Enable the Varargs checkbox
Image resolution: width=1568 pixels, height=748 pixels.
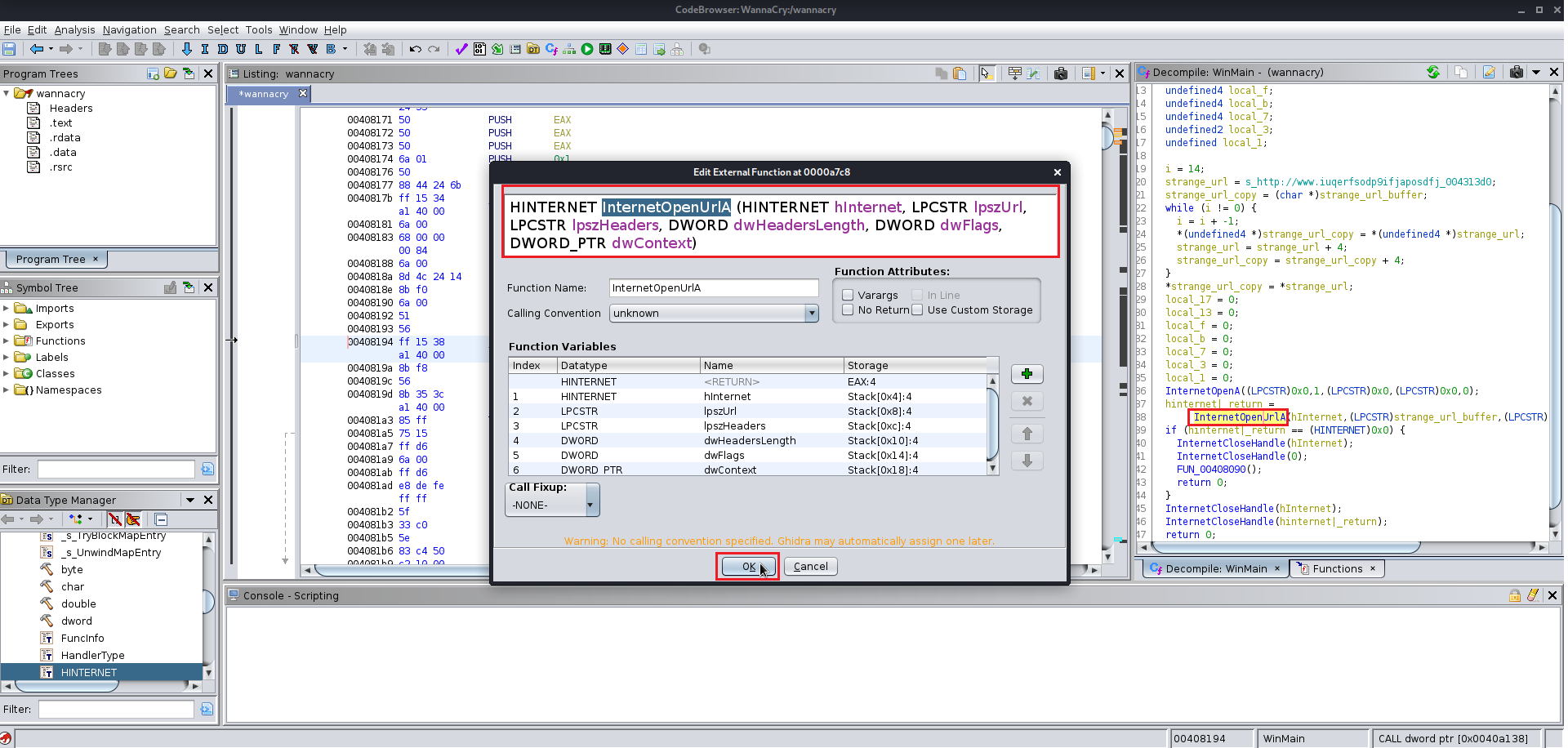click(848, 296)
